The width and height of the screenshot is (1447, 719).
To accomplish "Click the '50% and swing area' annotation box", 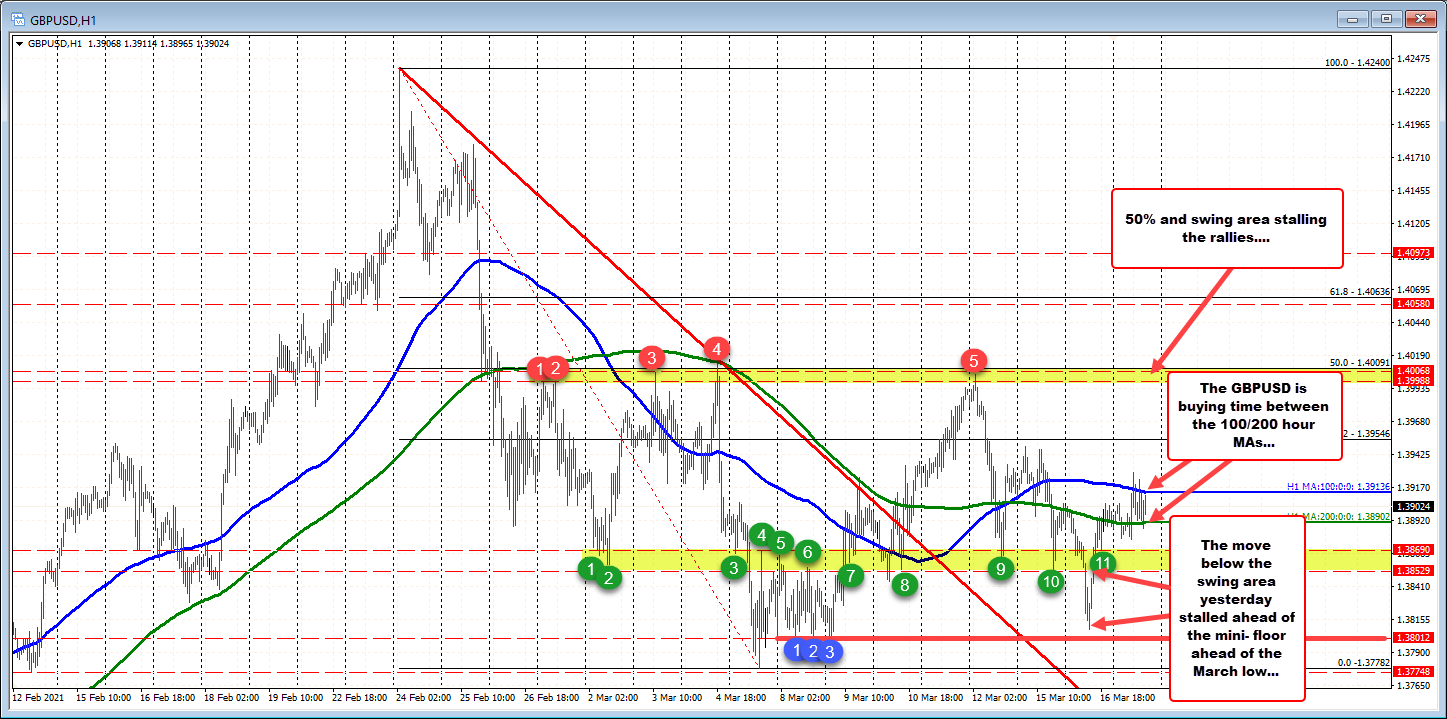I will 1226,228.
